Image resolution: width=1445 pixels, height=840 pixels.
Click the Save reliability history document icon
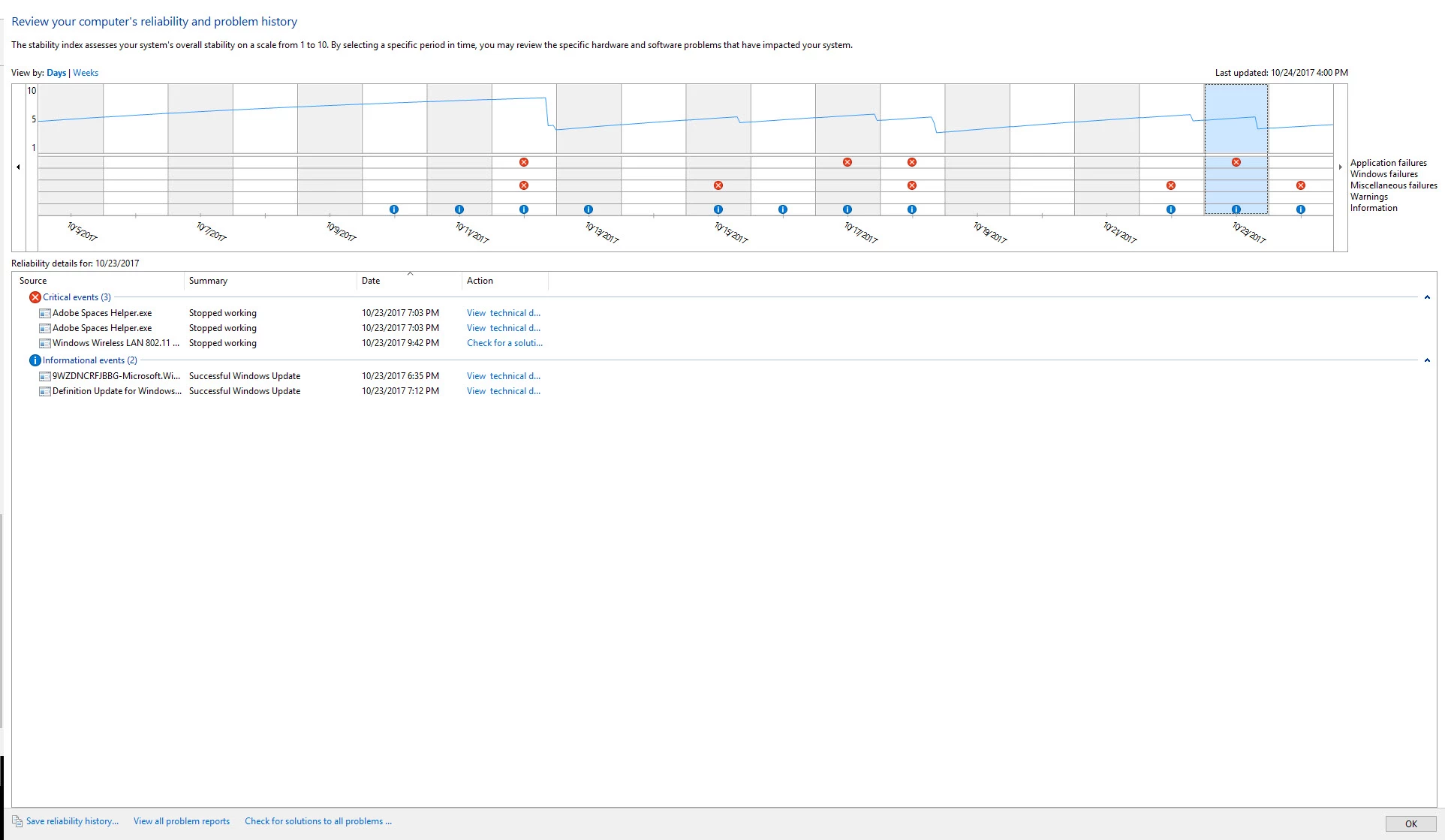point(17,821)
